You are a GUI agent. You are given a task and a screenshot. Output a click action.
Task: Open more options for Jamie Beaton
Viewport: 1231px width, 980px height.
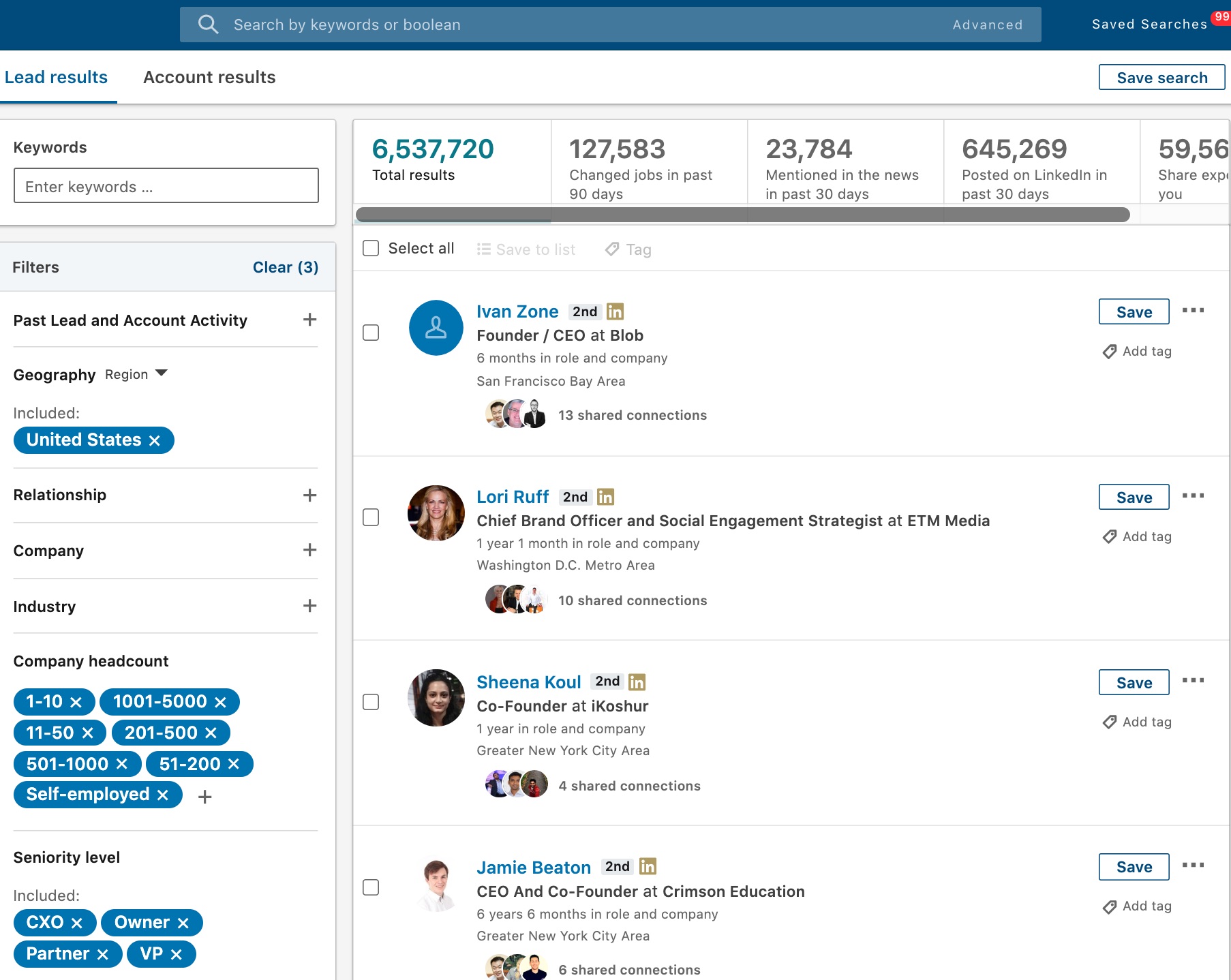click(x=1193, y=866)
